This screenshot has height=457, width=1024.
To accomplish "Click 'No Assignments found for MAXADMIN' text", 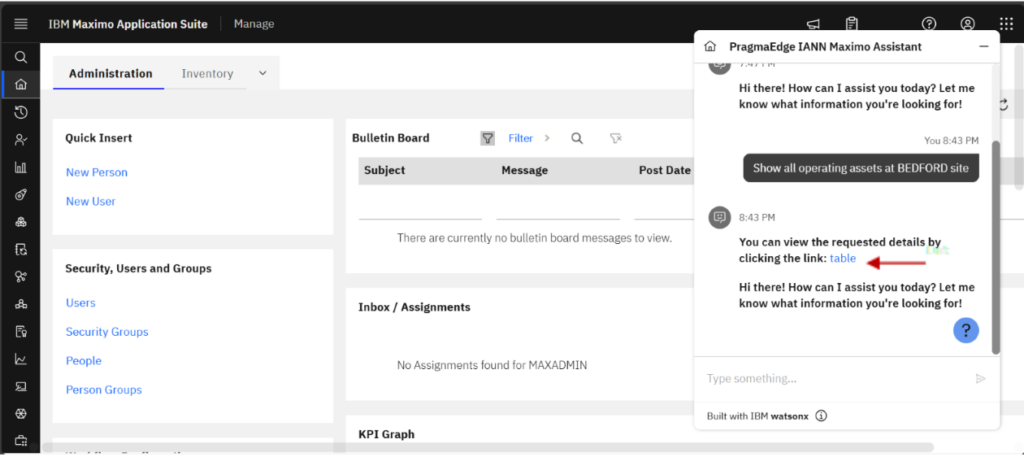I will pos(492,366).
